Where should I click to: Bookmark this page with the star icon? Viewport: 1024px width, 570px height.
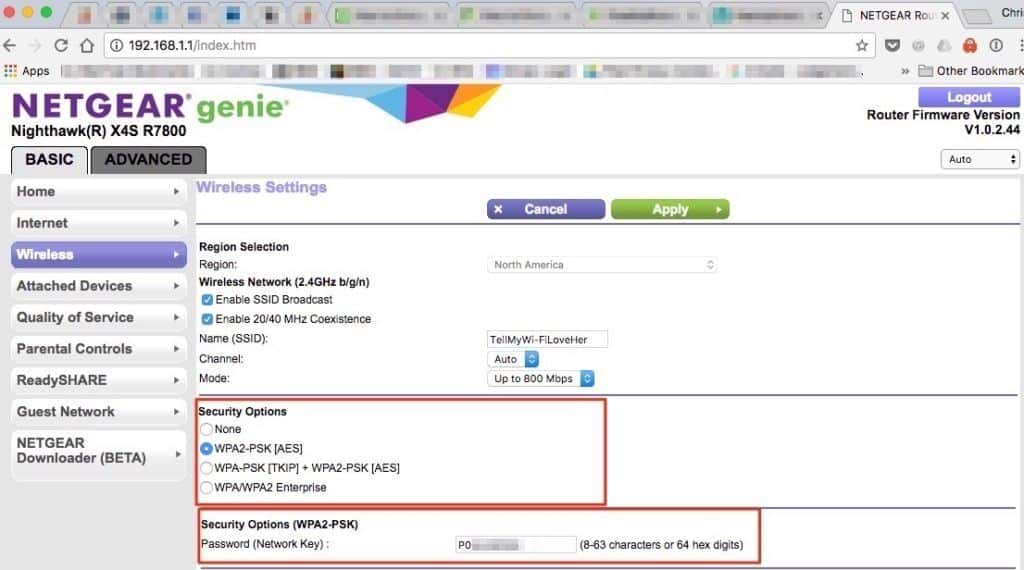[x=861, y=45]
